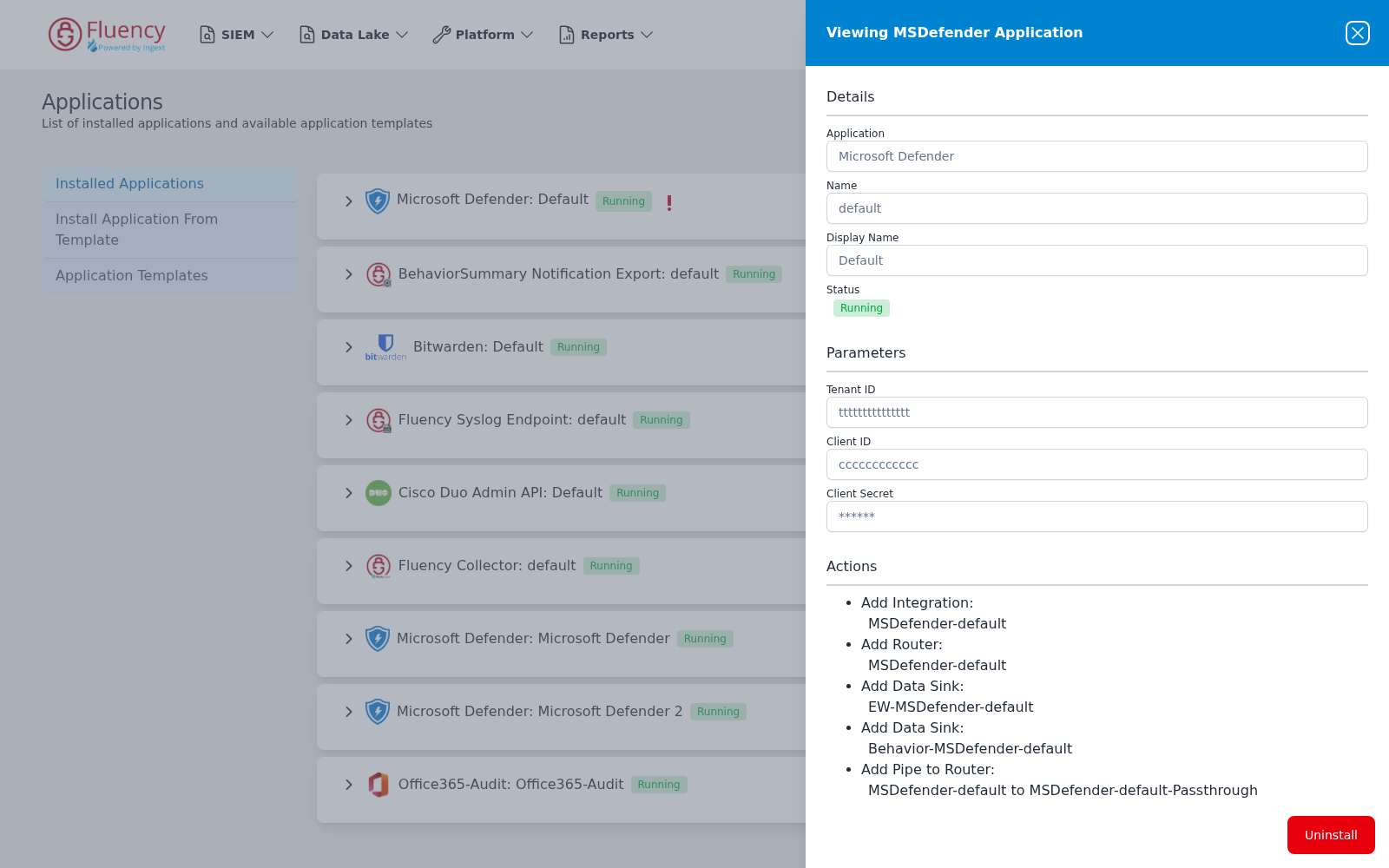Click the BehaviorSummary Notification Export: default title
Viewport: 1389px width, 868px height.
[558, 274]
